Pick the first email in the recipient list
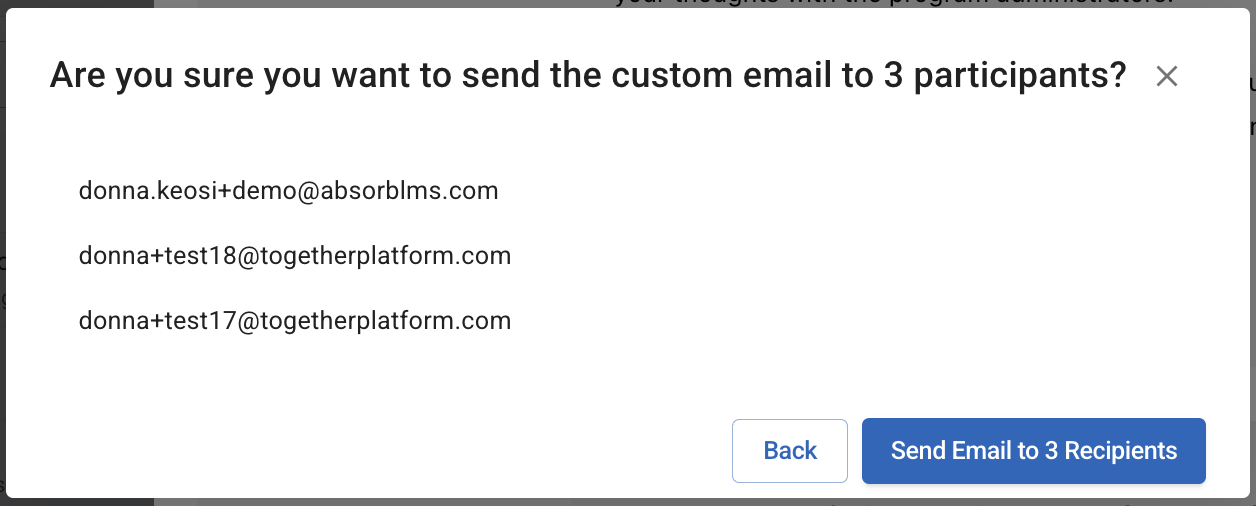 288,190
